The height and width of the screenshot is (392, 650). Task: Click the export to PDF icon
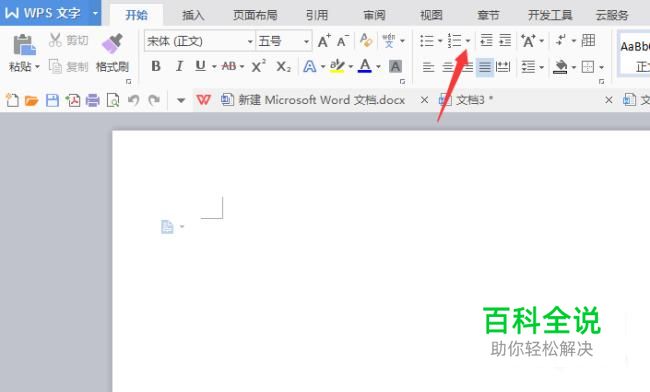[73, 100]
